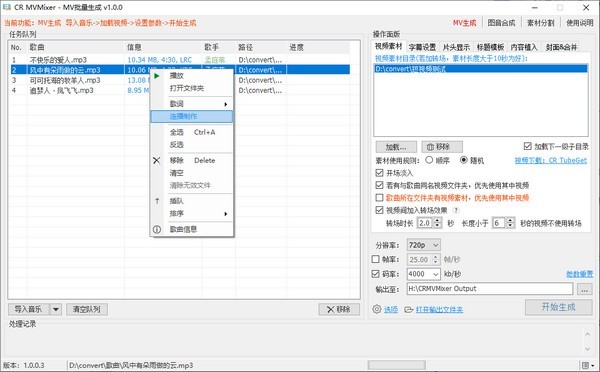Click the 清空队列 button
Viewport: 600px width, 372px height.
(87, 309)
